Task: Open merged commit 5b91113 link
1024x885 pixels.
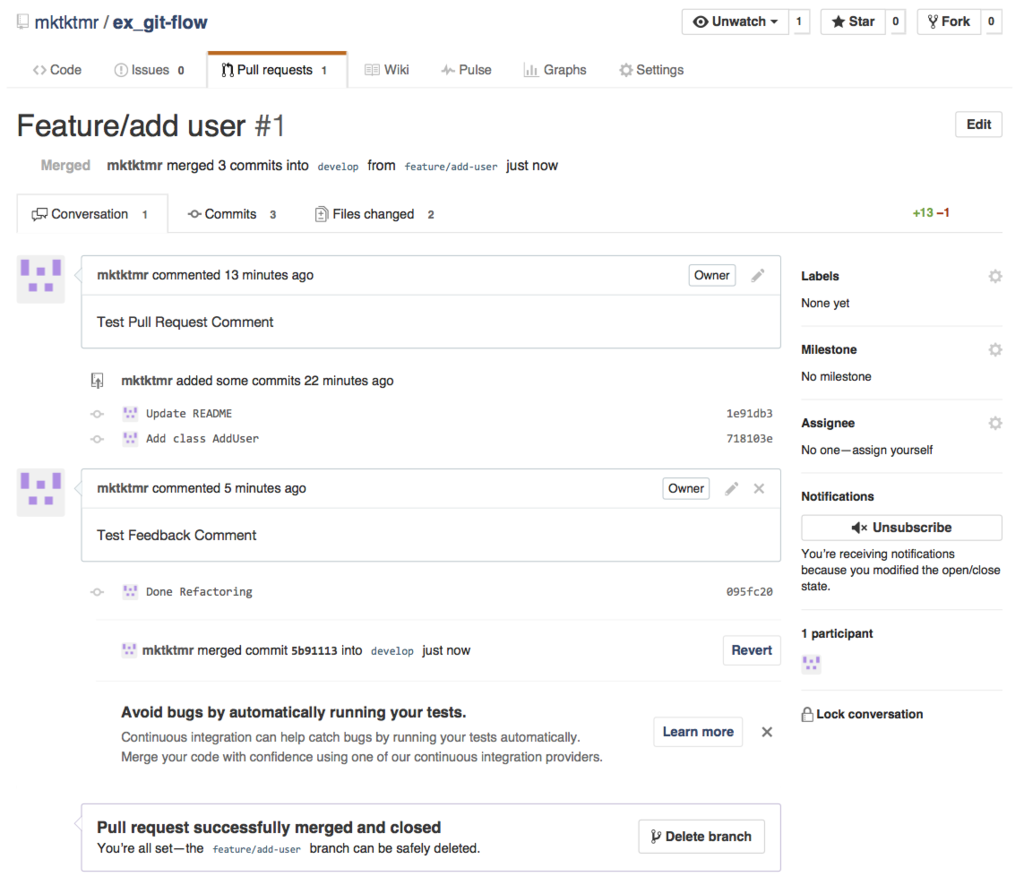Action: pos(314,651)
